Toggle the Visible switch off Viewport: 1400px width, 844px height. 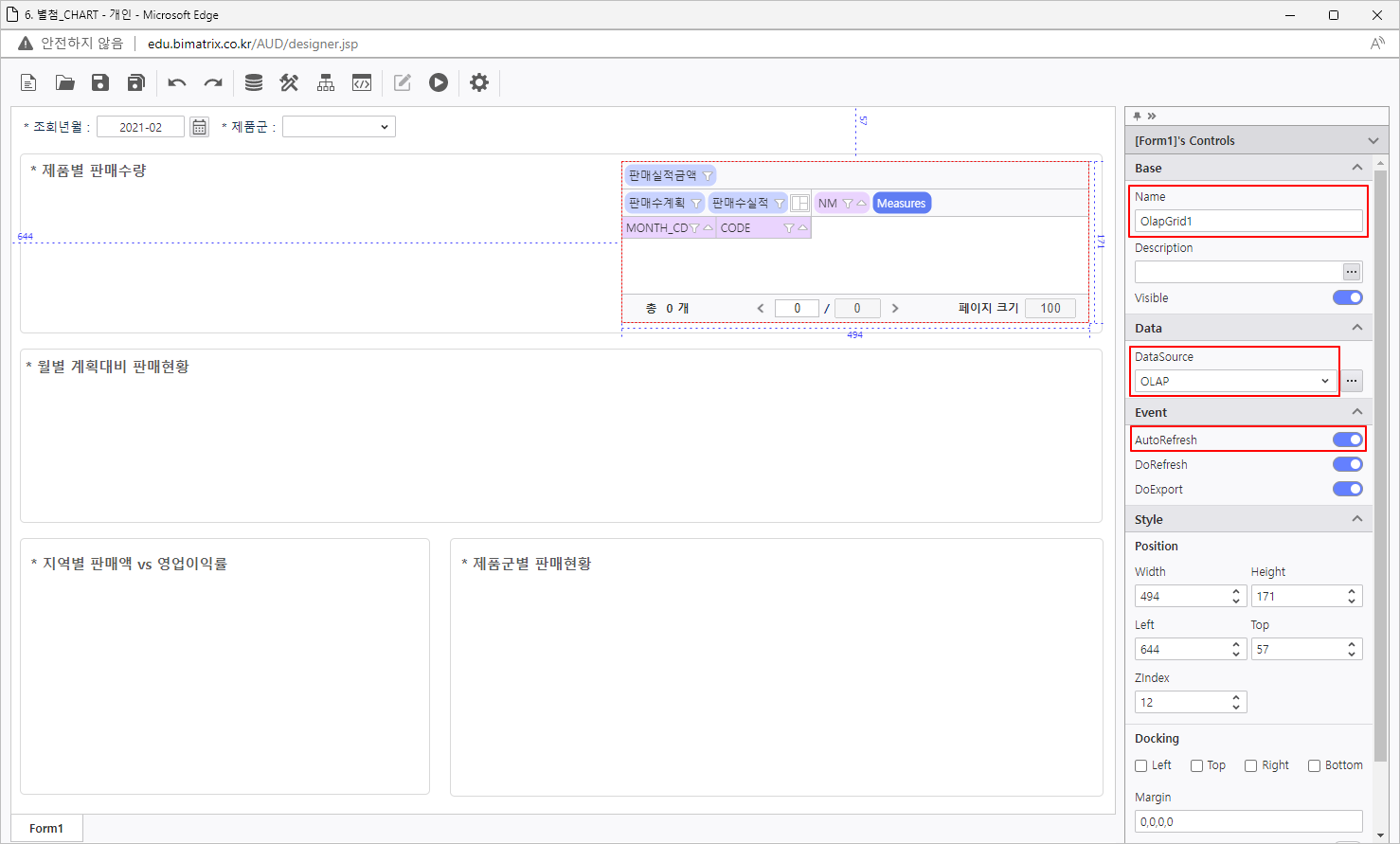(x=1347, y=297)
